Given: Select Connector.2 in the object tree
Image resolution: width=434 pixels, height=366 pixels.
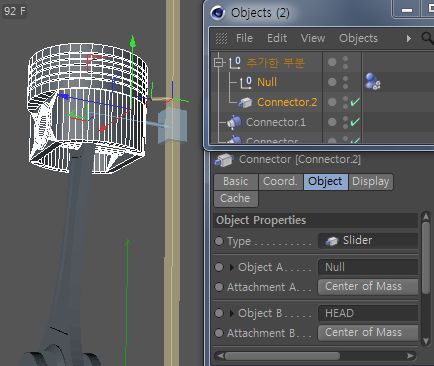Looking at the screenshot, I should pyautogui.click(x=287, y=102).
